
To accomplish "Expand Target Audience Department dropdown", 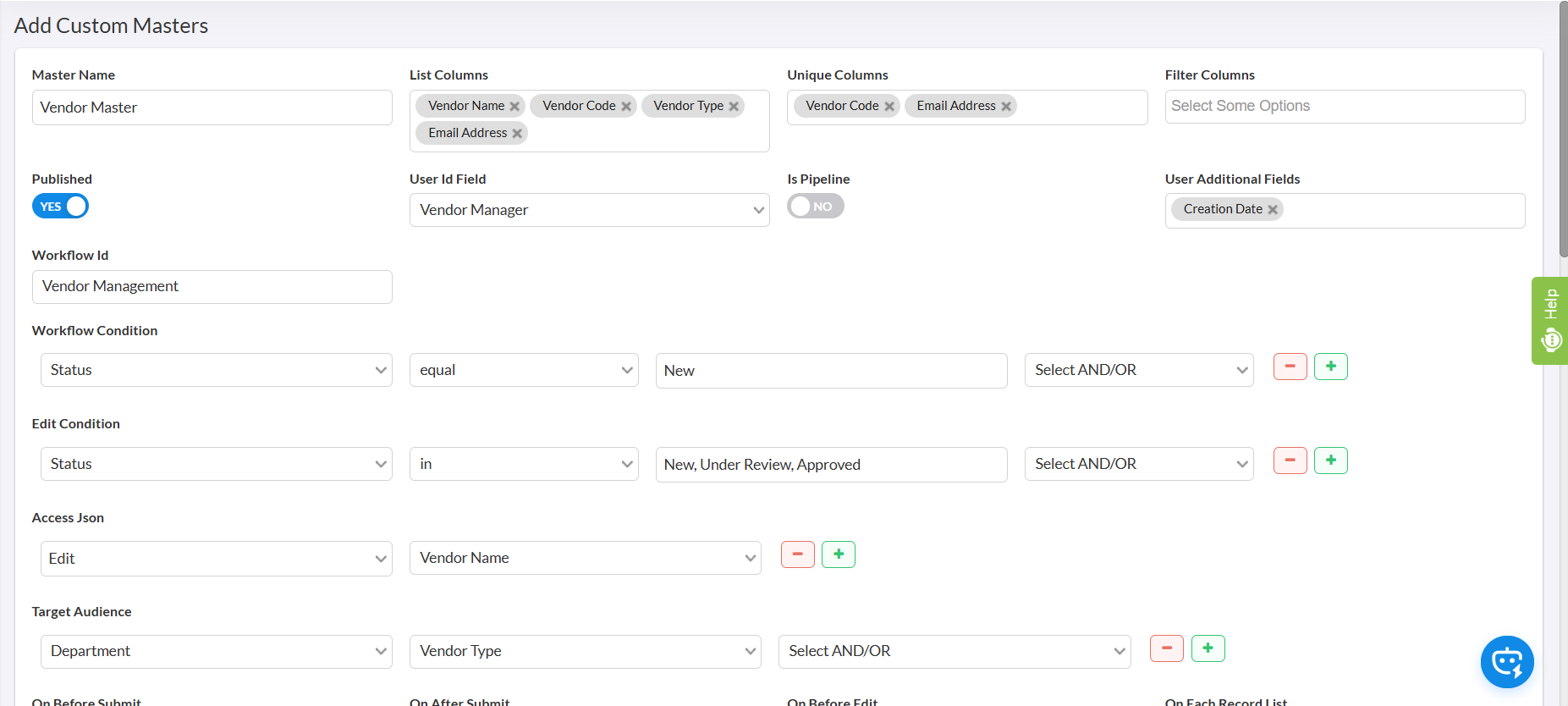I will 216,651.
